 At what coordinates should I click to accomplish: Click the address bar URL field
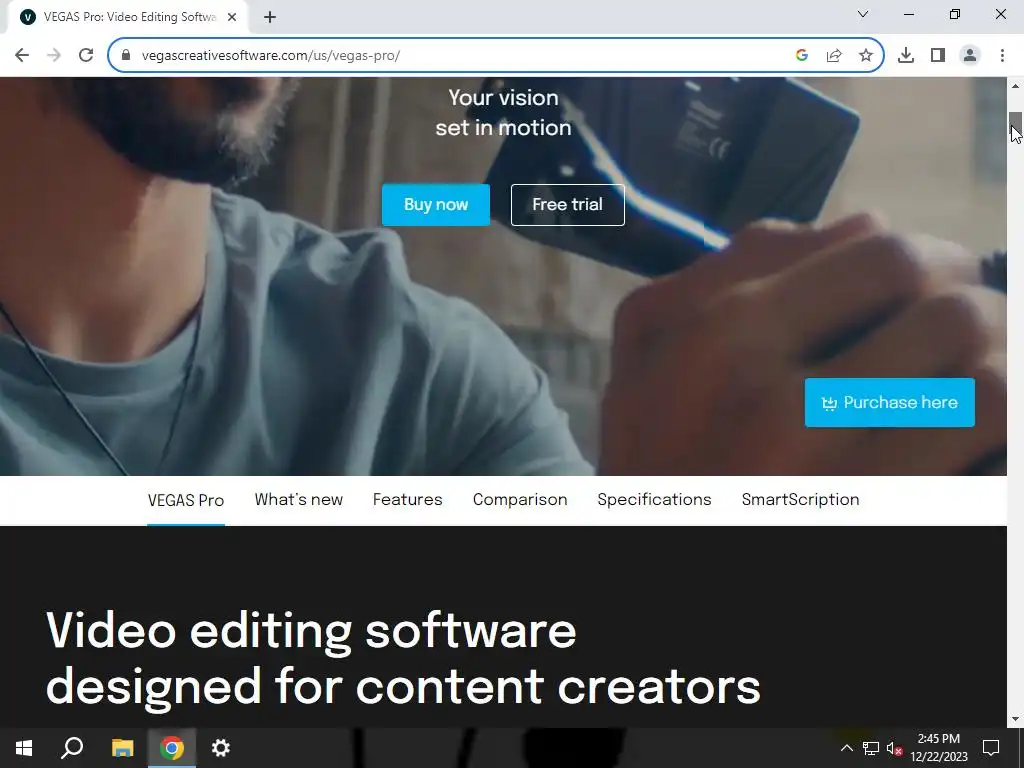pyautogui.click(x=457, y=56)
